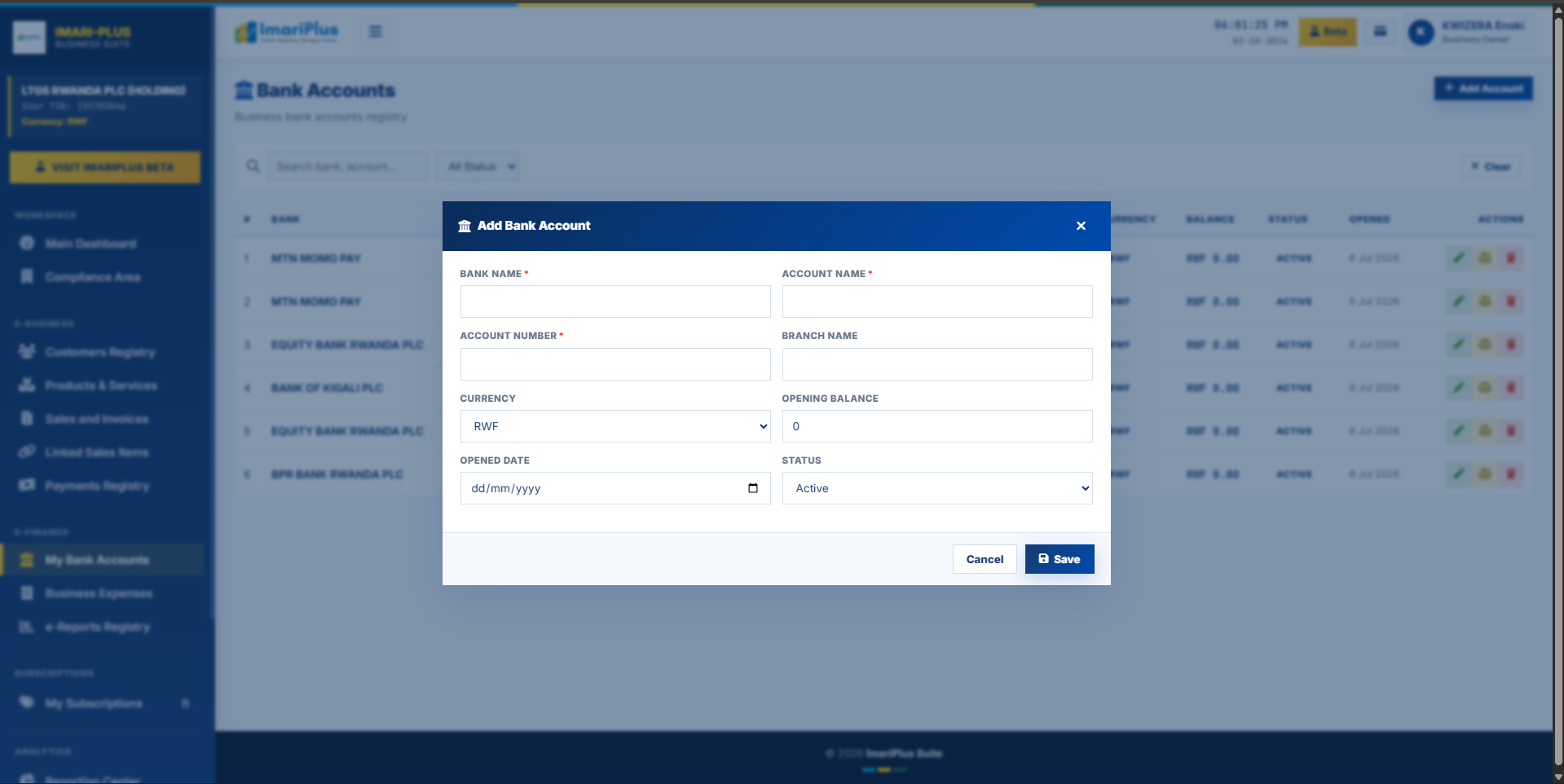This screenshot has height=784, width=1564.
Task: Click the ImariPlus logo in header
Action: coord(287,32)
